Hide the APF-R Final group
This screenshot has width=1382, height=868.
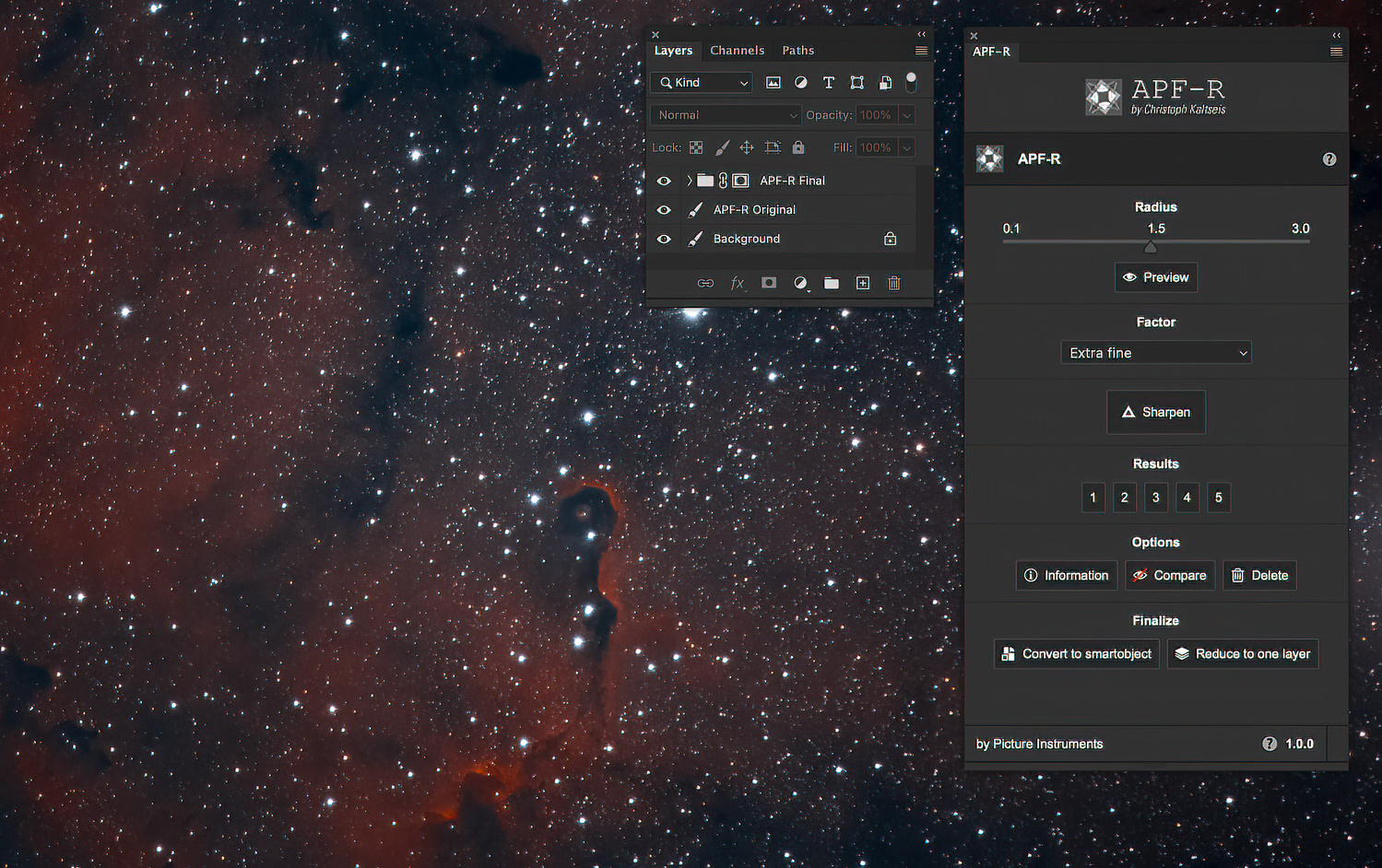click(x=664, y=182)
